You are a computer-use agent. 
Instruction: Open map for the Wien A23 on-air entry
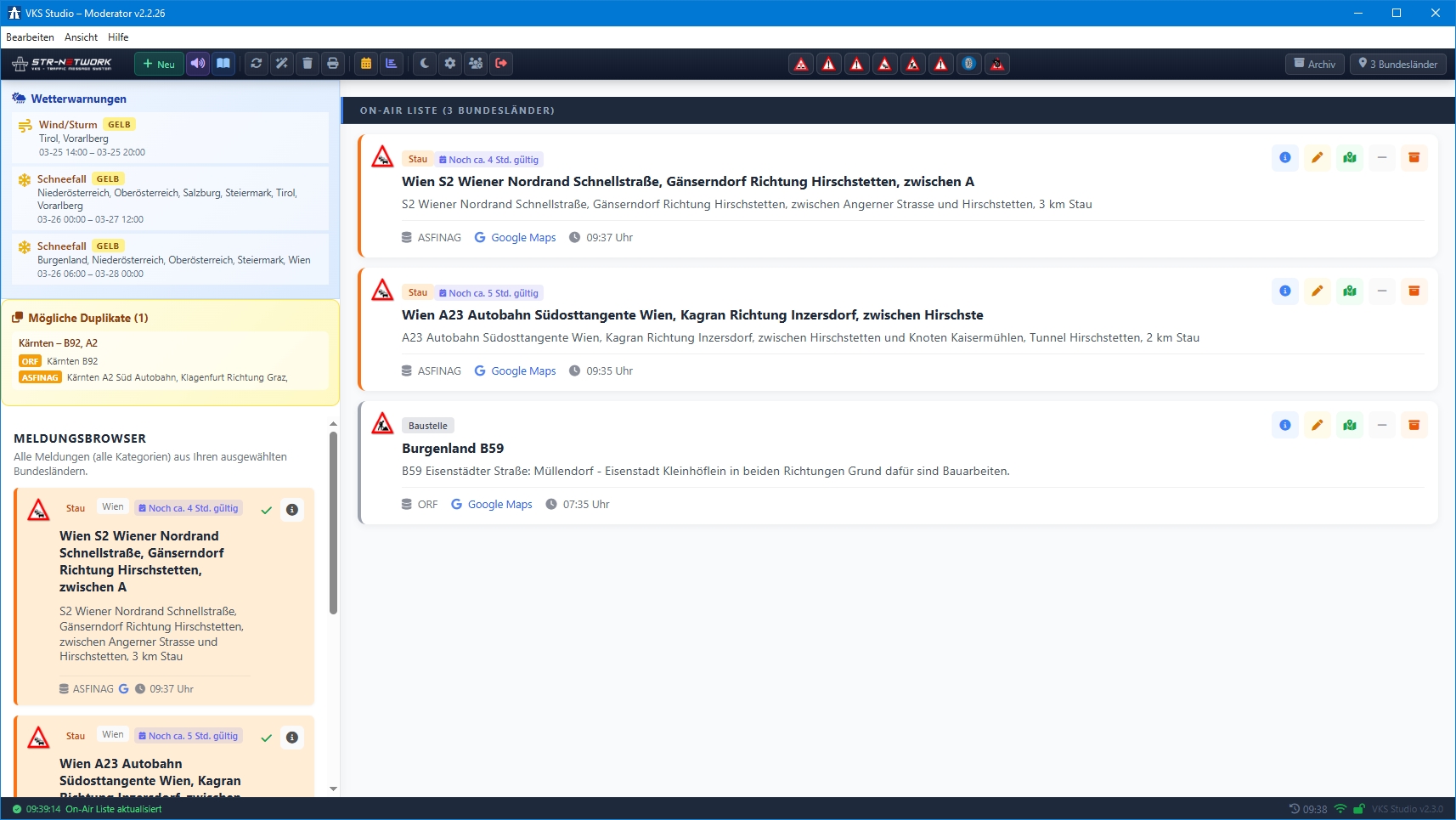point(1349,291)
